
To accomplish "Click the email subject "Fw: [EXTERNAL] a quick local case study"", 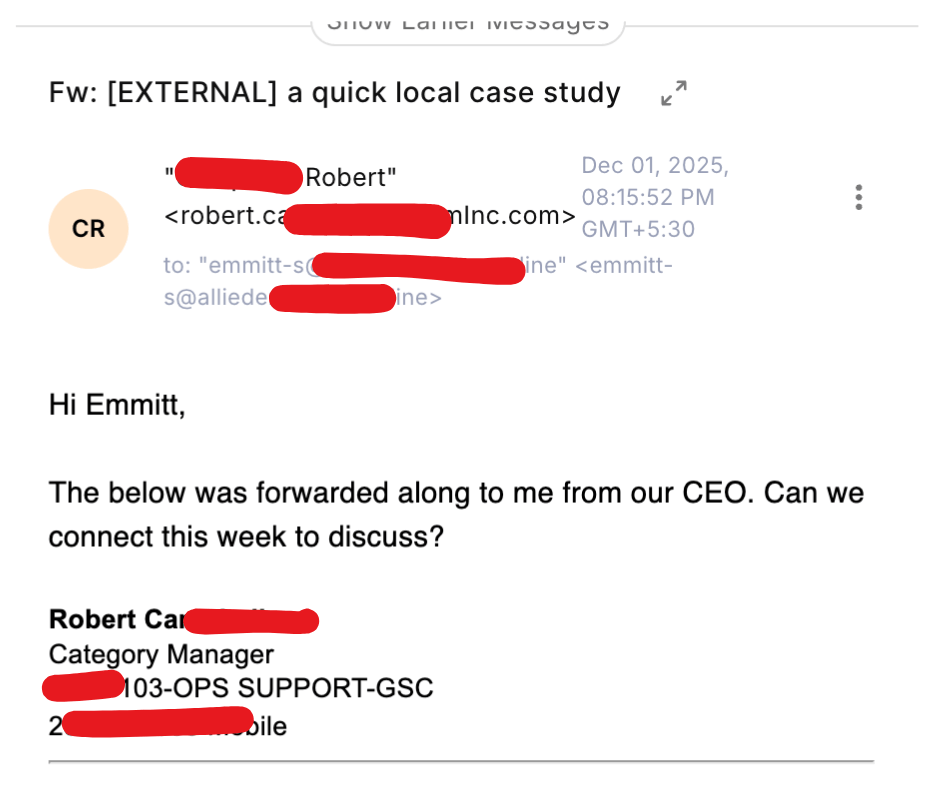I will (334, 93).
